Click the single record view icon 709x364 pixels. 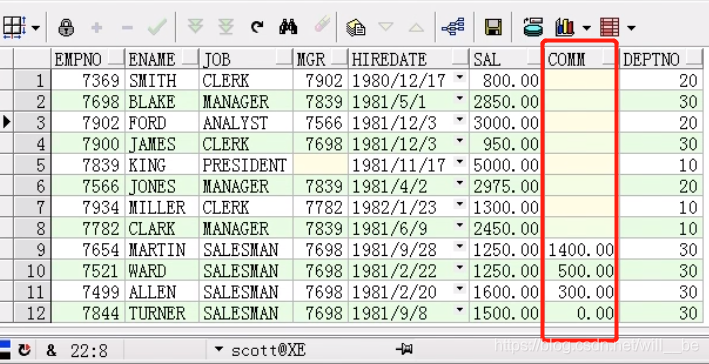tap(356, 28)
